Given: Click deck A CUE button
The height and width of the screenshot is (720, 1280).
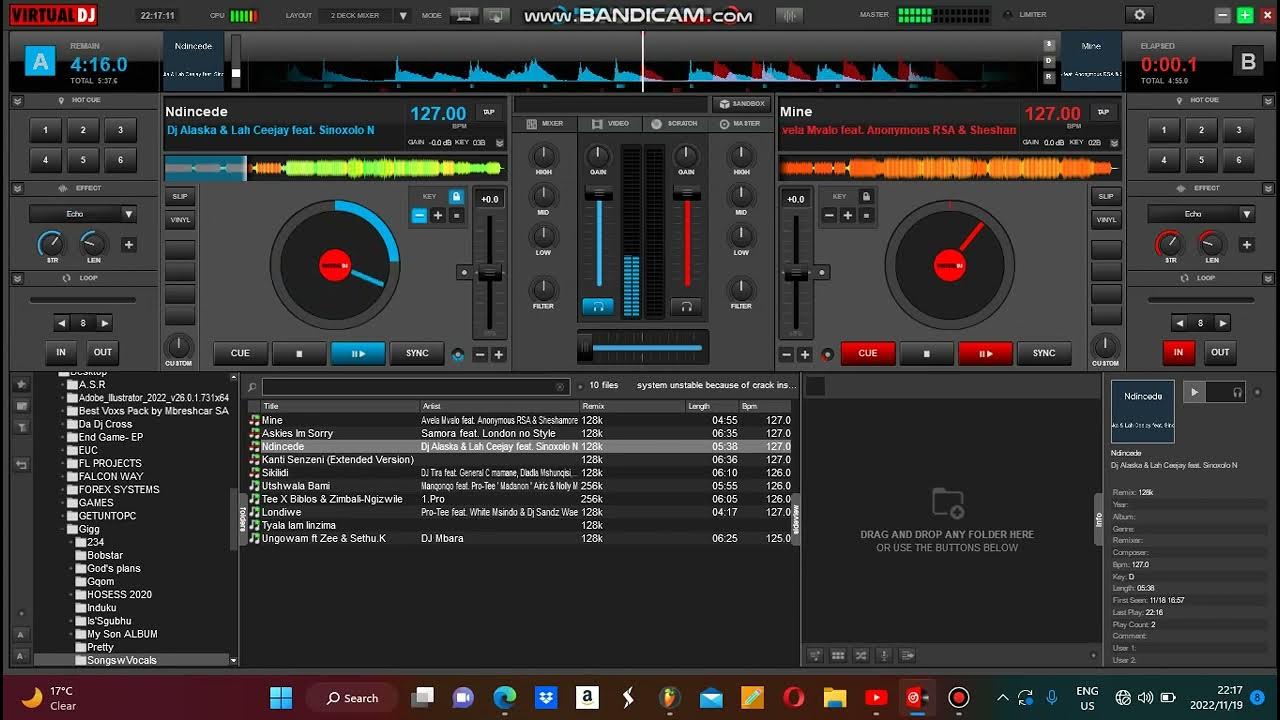Looking at the screenshot, I should click(240, 353).
